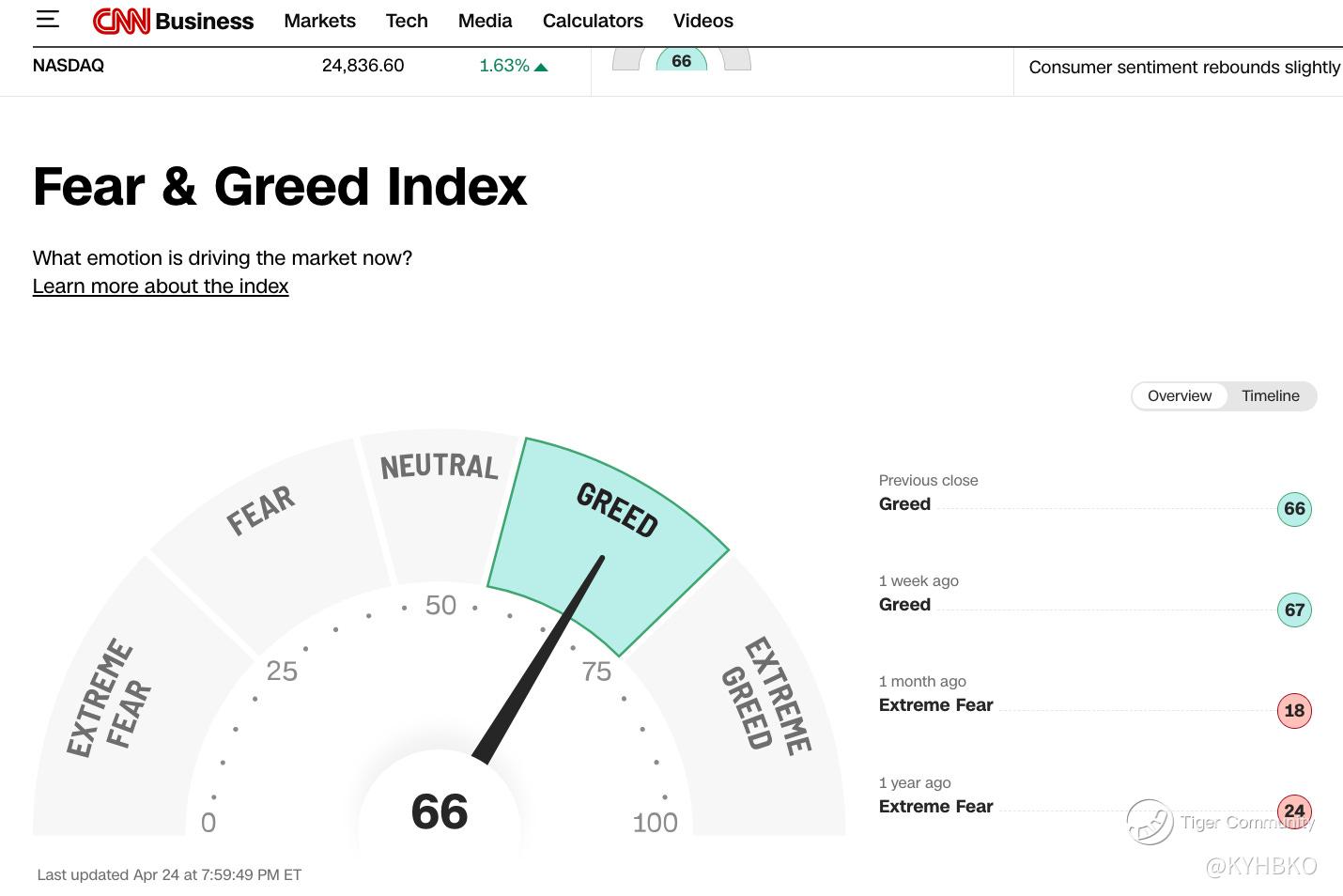Viewport: 1343px width, 896px height.
Task: Go to the Media section
Action: click(485, 21)
